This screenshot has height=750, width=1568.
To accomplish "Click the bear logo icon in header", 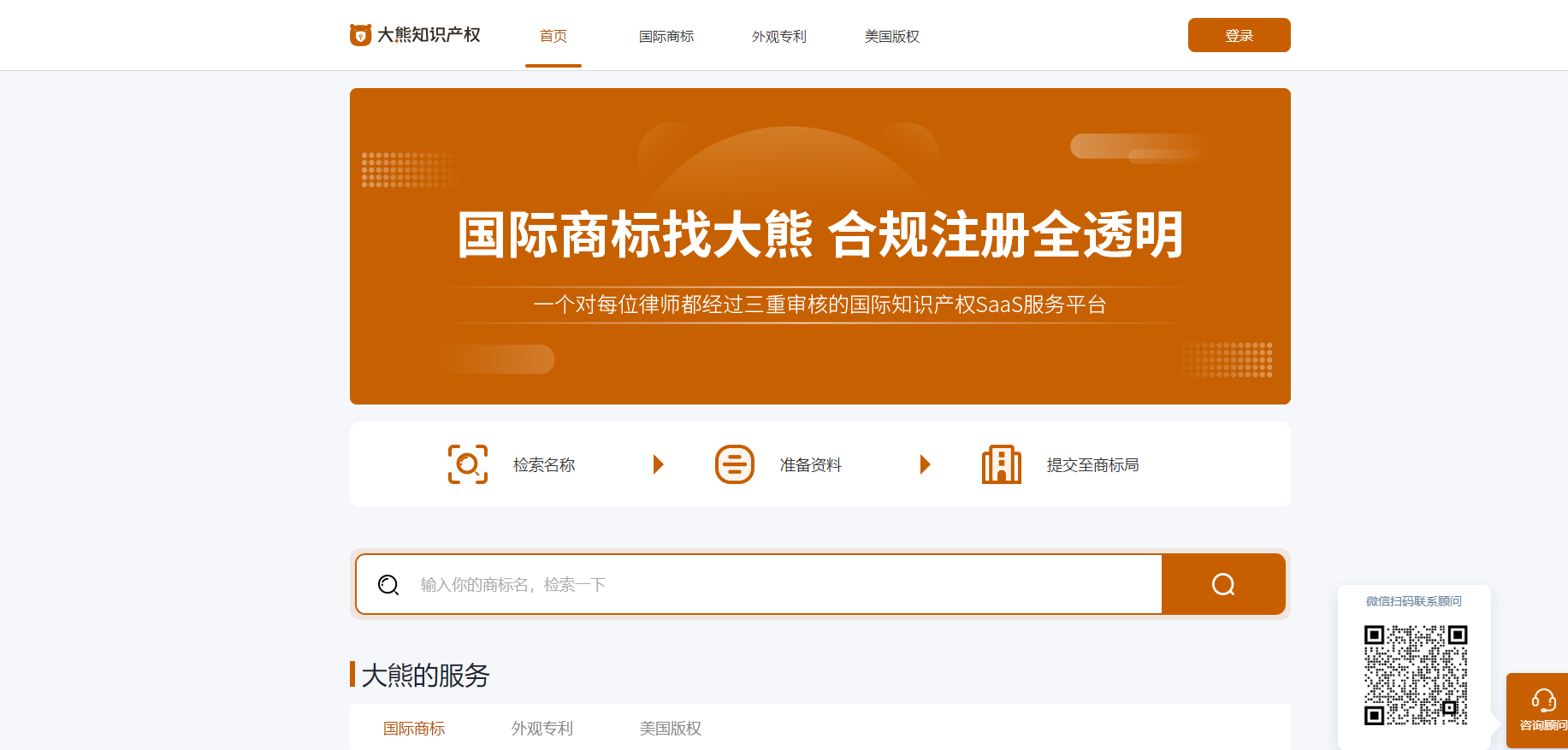I will click(x=360, y=35).
